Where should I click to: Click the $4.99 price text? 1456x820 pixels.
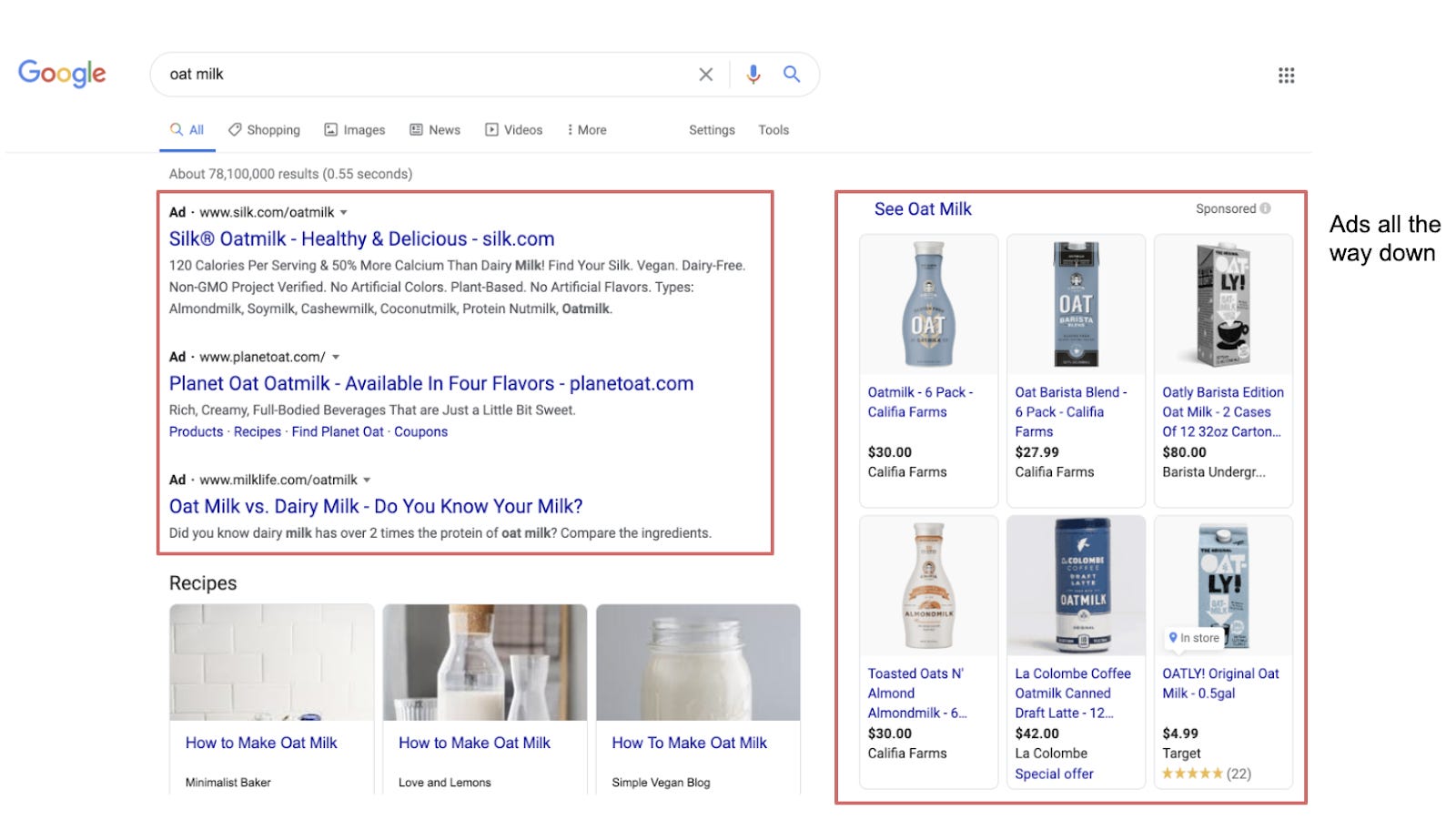[x=1180, y=734]
